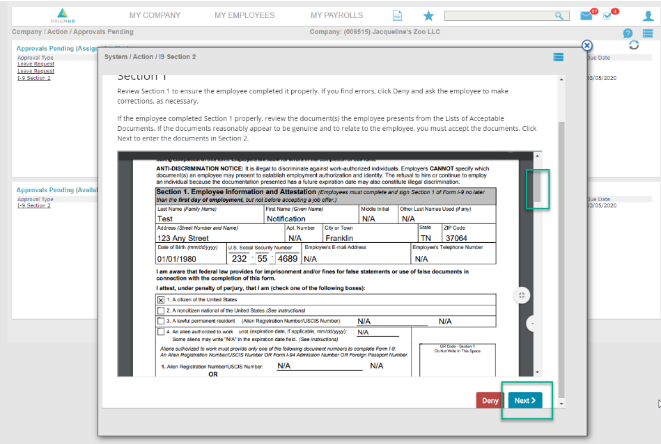Check the alien authorized to work box
The width and height of the screenshot is (661, 444).
(161, 332)
